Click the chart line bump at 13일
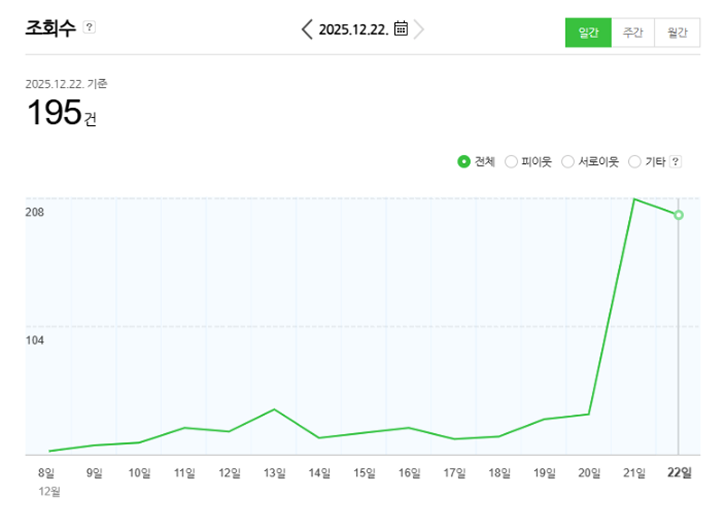This screenshot has width=726, height=508. click(x=274, y=409)
